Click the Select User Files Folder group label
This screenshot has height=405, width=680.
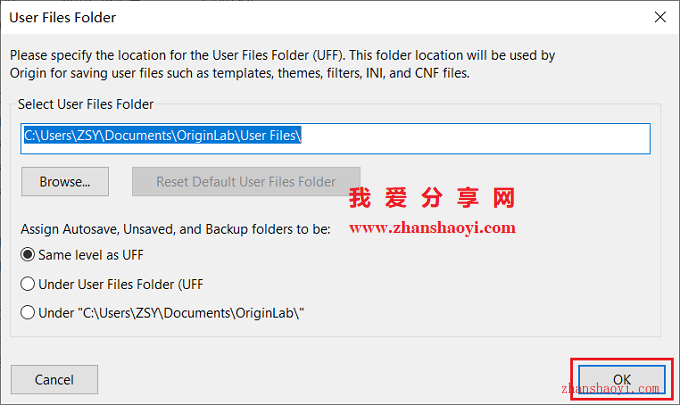(85, 105)
